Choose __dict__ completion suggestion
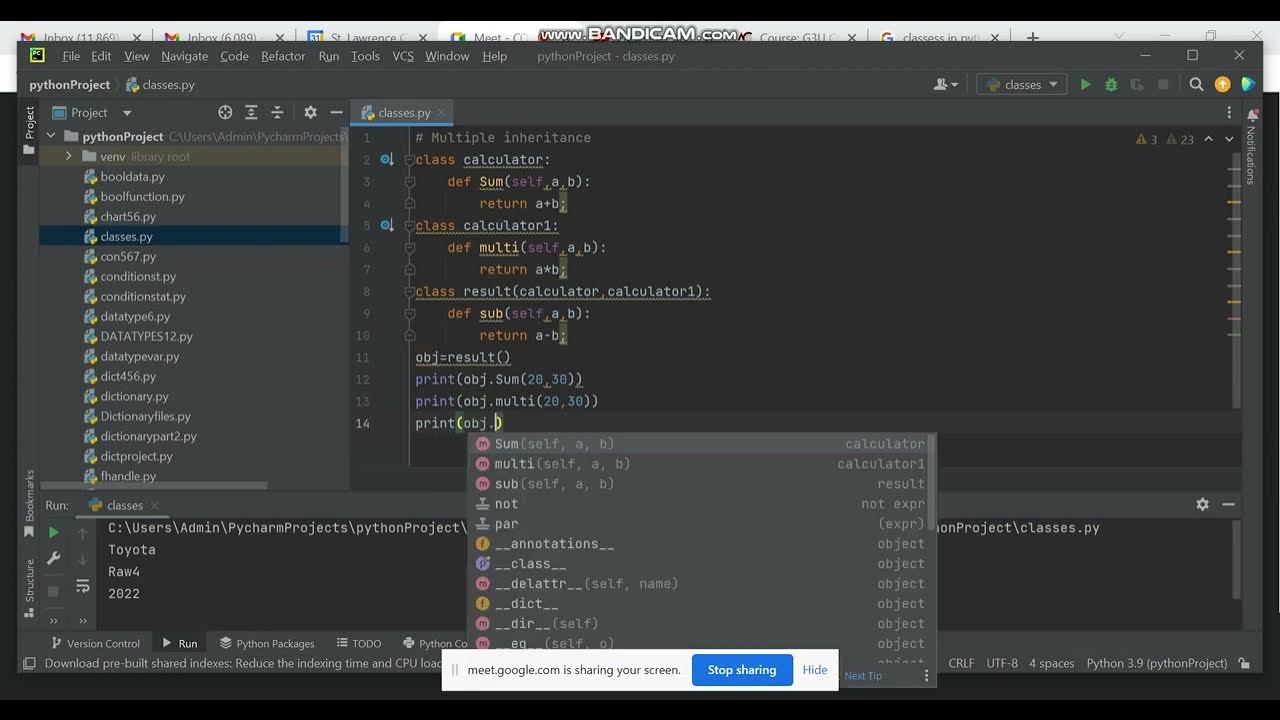Viewport: 1280px width, 720px height. 700,604
